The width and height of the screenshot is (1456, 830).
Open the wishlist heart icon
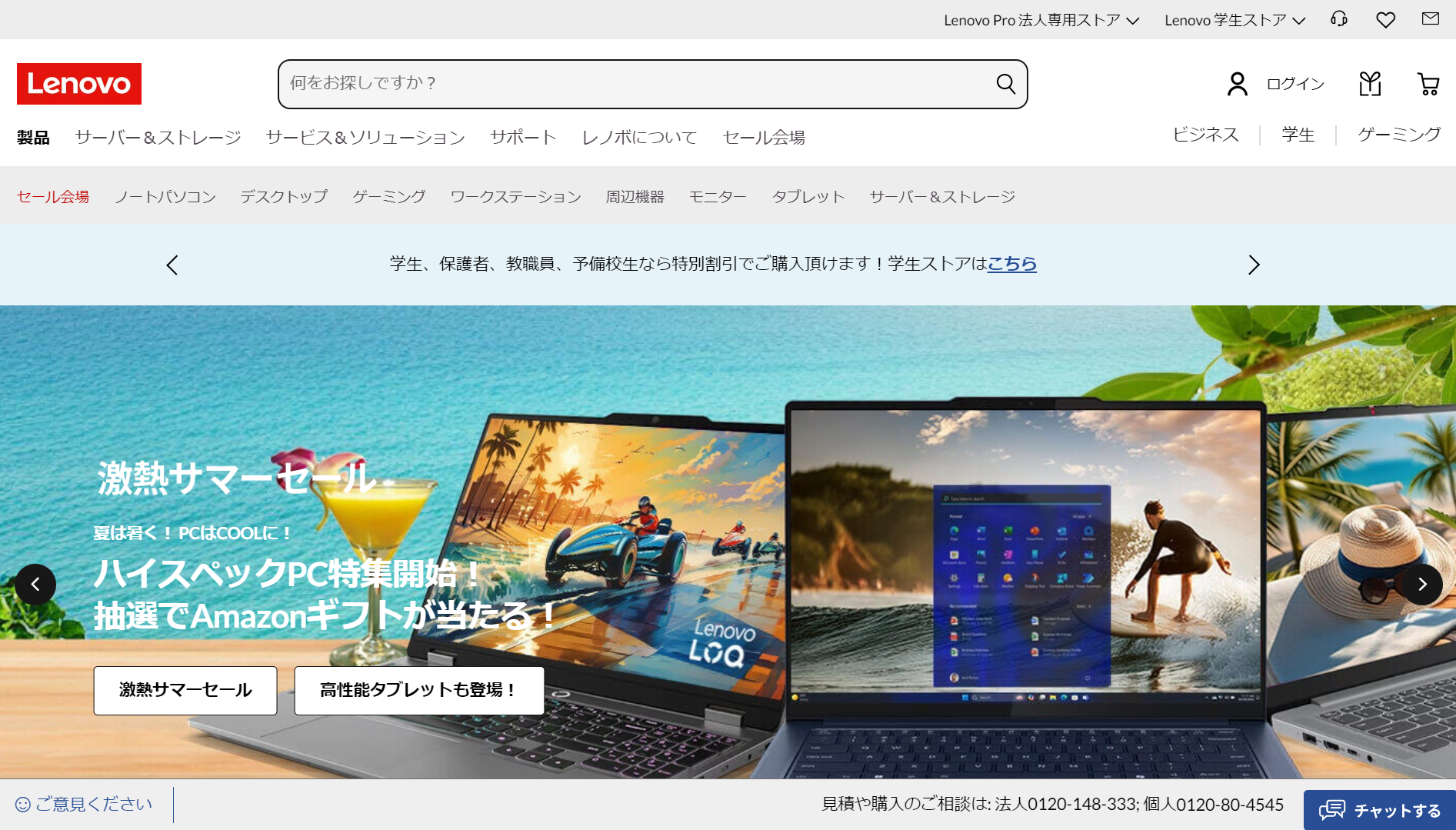1385,20
